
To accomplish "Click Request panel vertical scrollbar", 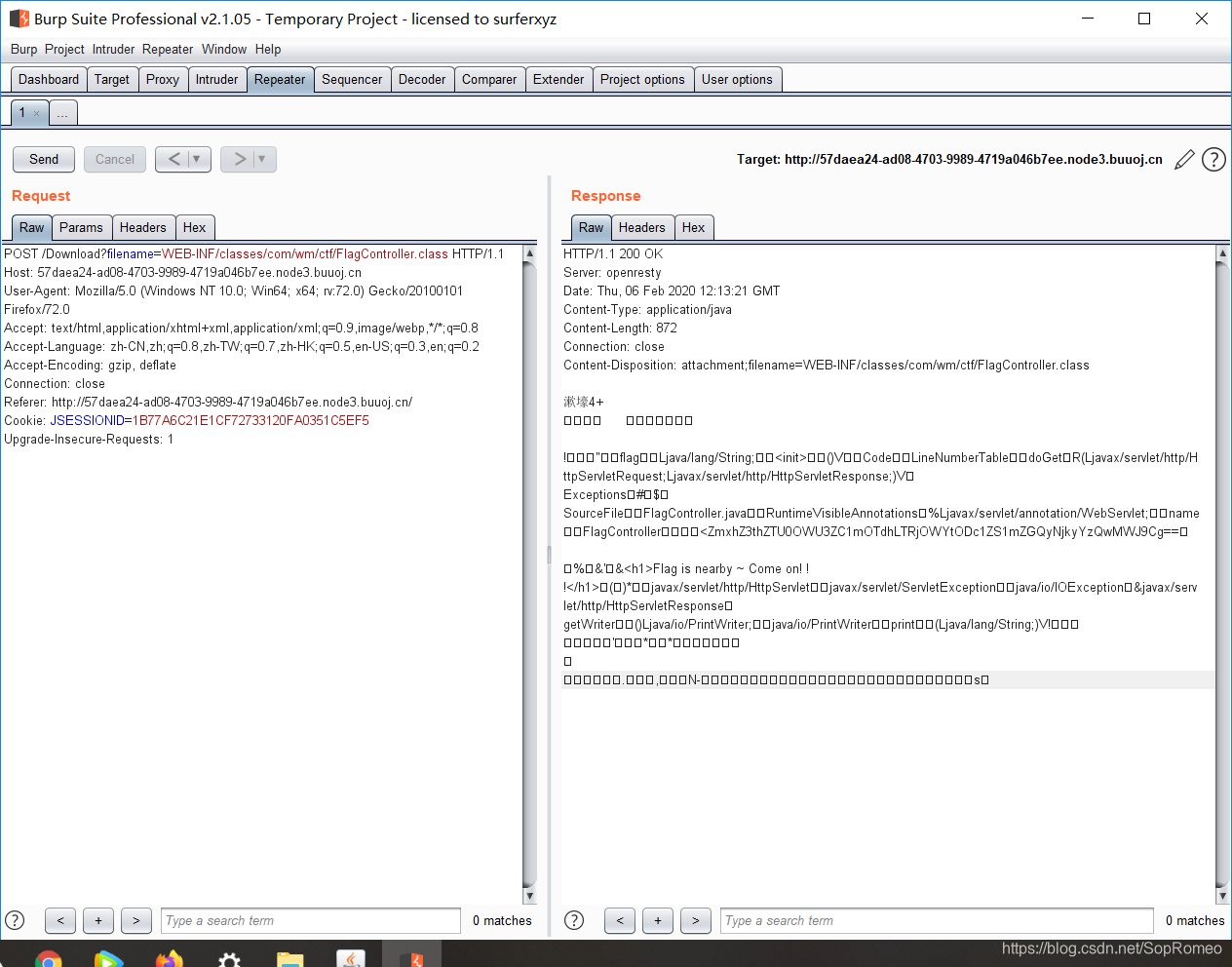I will coord(529,575).
